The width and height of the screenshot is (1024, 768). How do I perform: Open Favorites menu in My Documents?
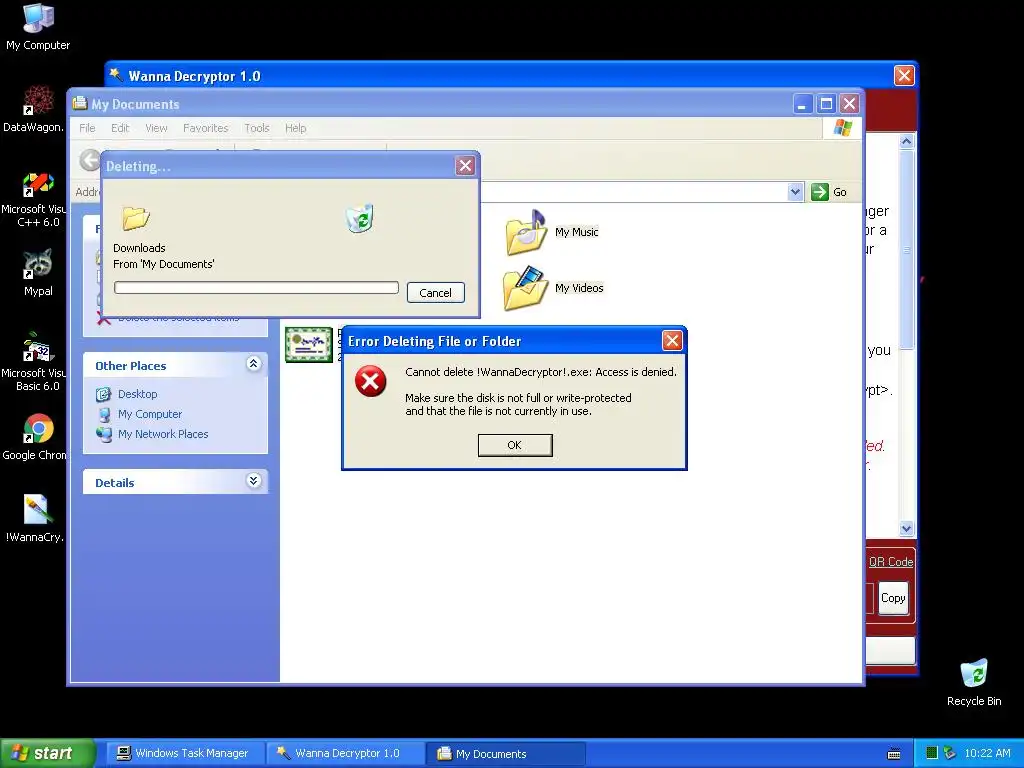coord(206,128)
